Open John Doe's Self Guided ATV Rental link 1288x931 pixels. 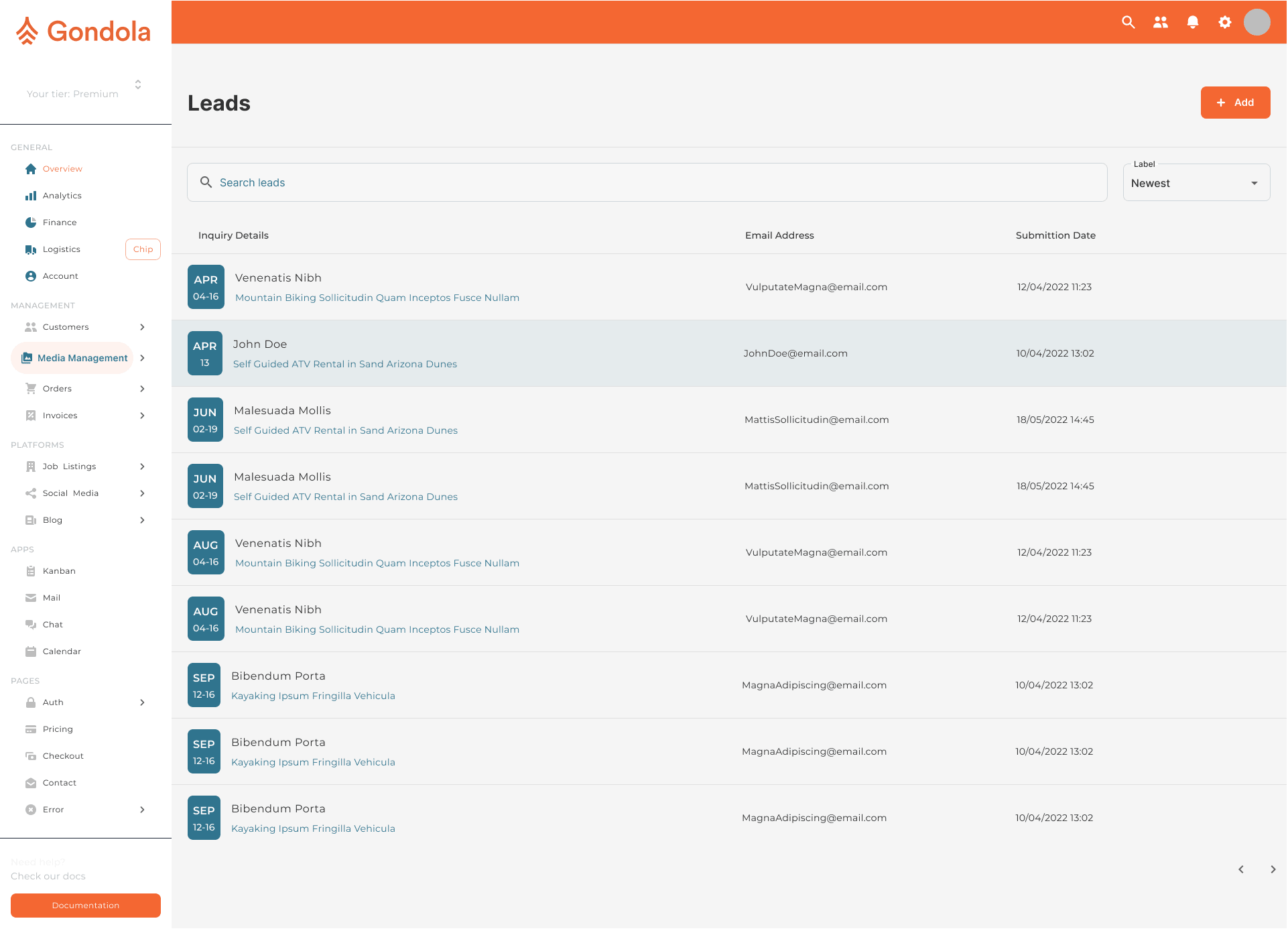tap(345, 364)
